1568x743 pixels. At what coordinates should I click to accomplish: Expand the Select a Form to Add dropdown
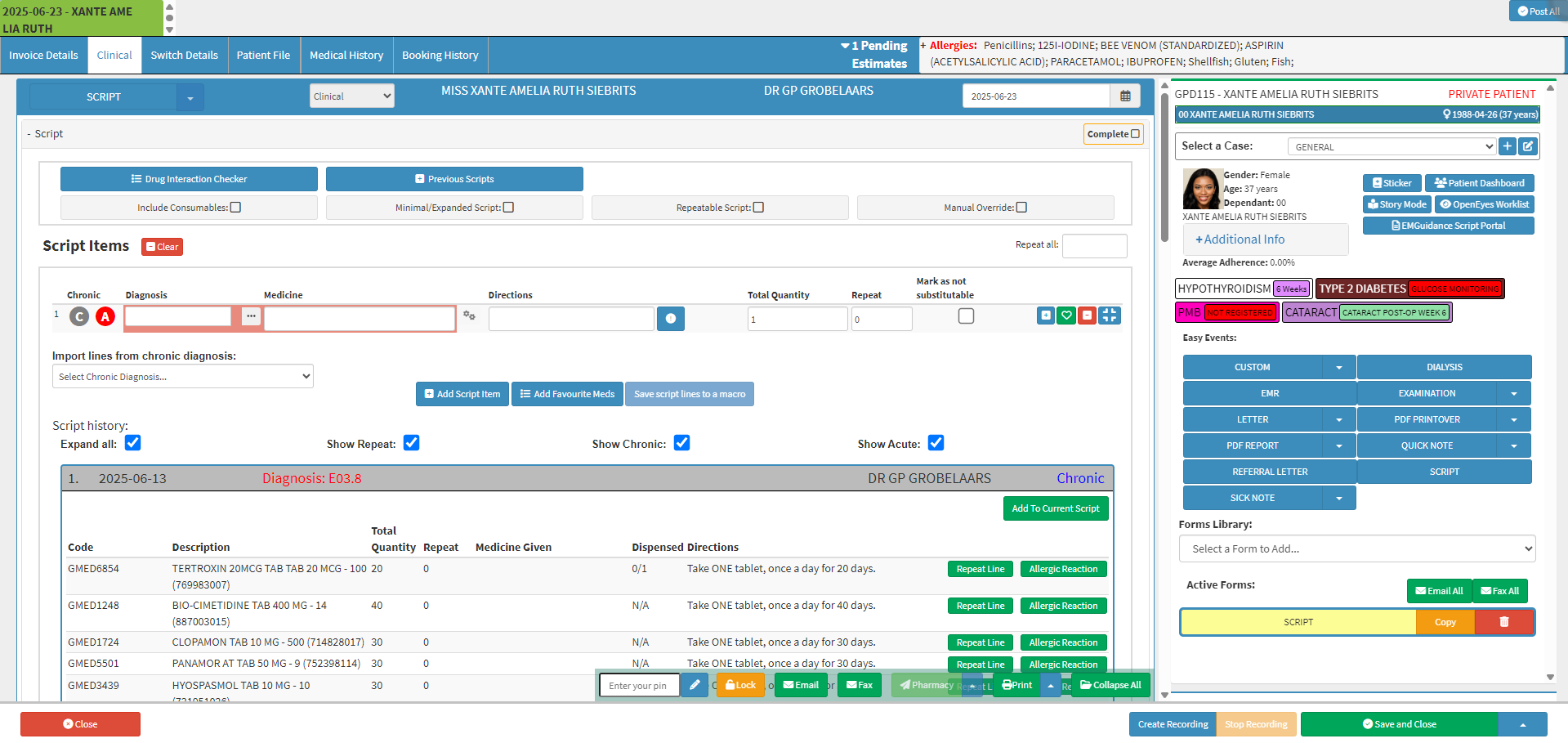[x=1356, y=548]
